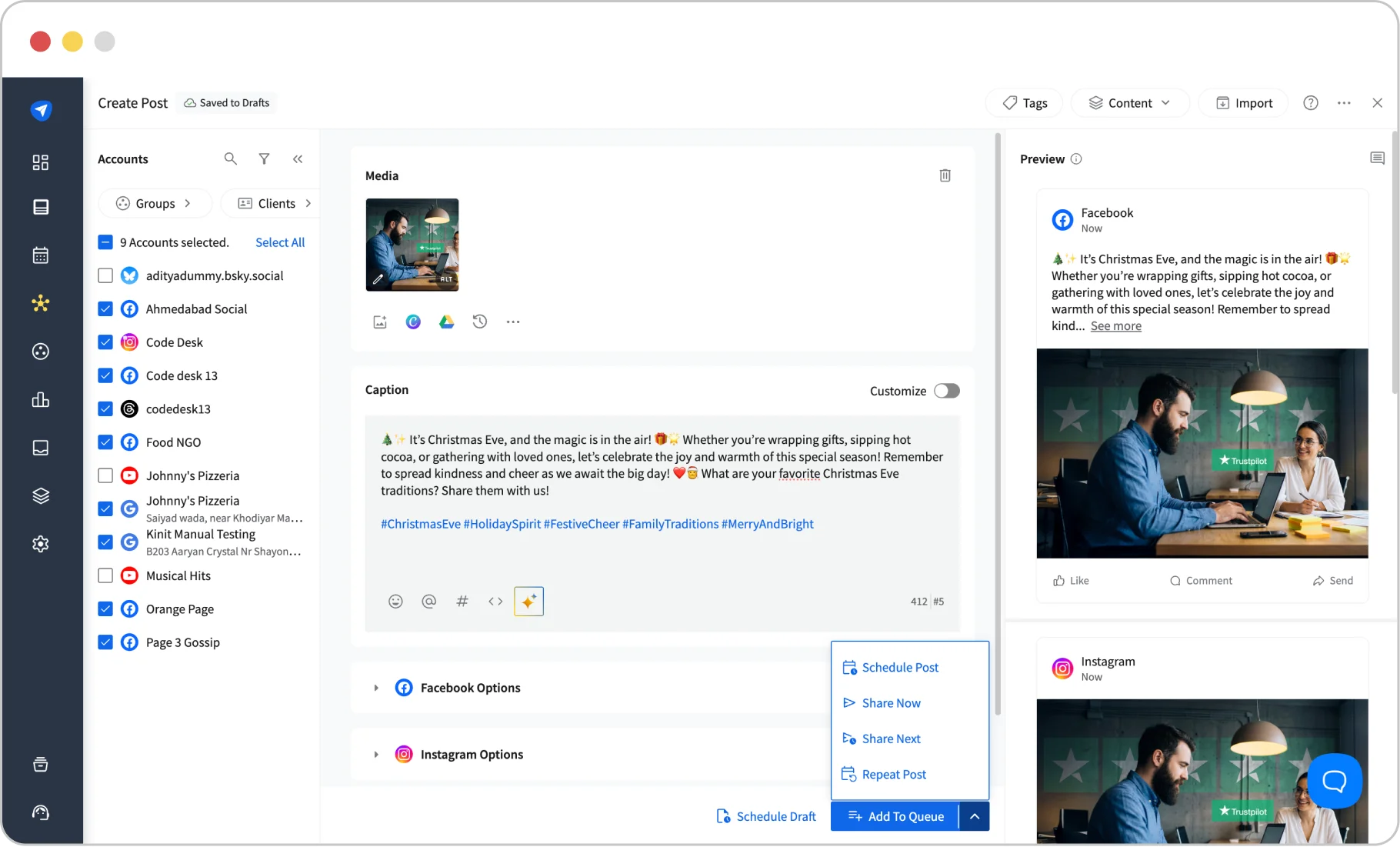The image size is (1400, 847).
Task: Select Repeat Post from the popup menu
Action: coord(893,775)
